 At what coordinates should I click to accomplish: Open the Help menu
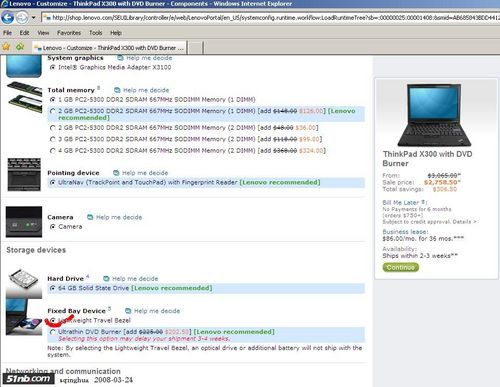click(116, 33)
